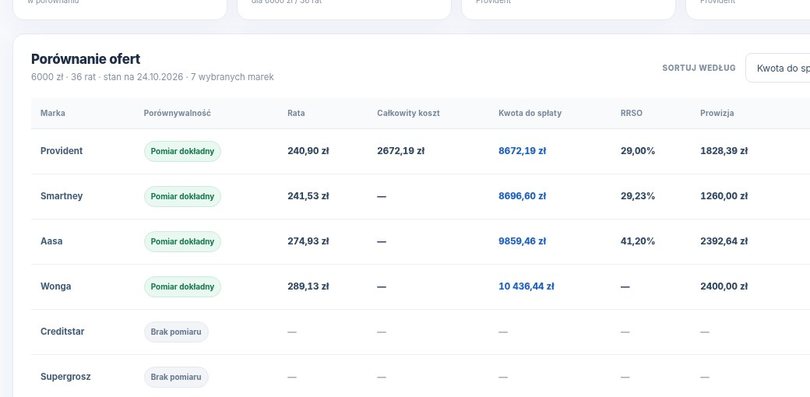Click the 'Kwota do spłaty' column header
The height and width of the screenshot is (397, 810).
[529, 113]
